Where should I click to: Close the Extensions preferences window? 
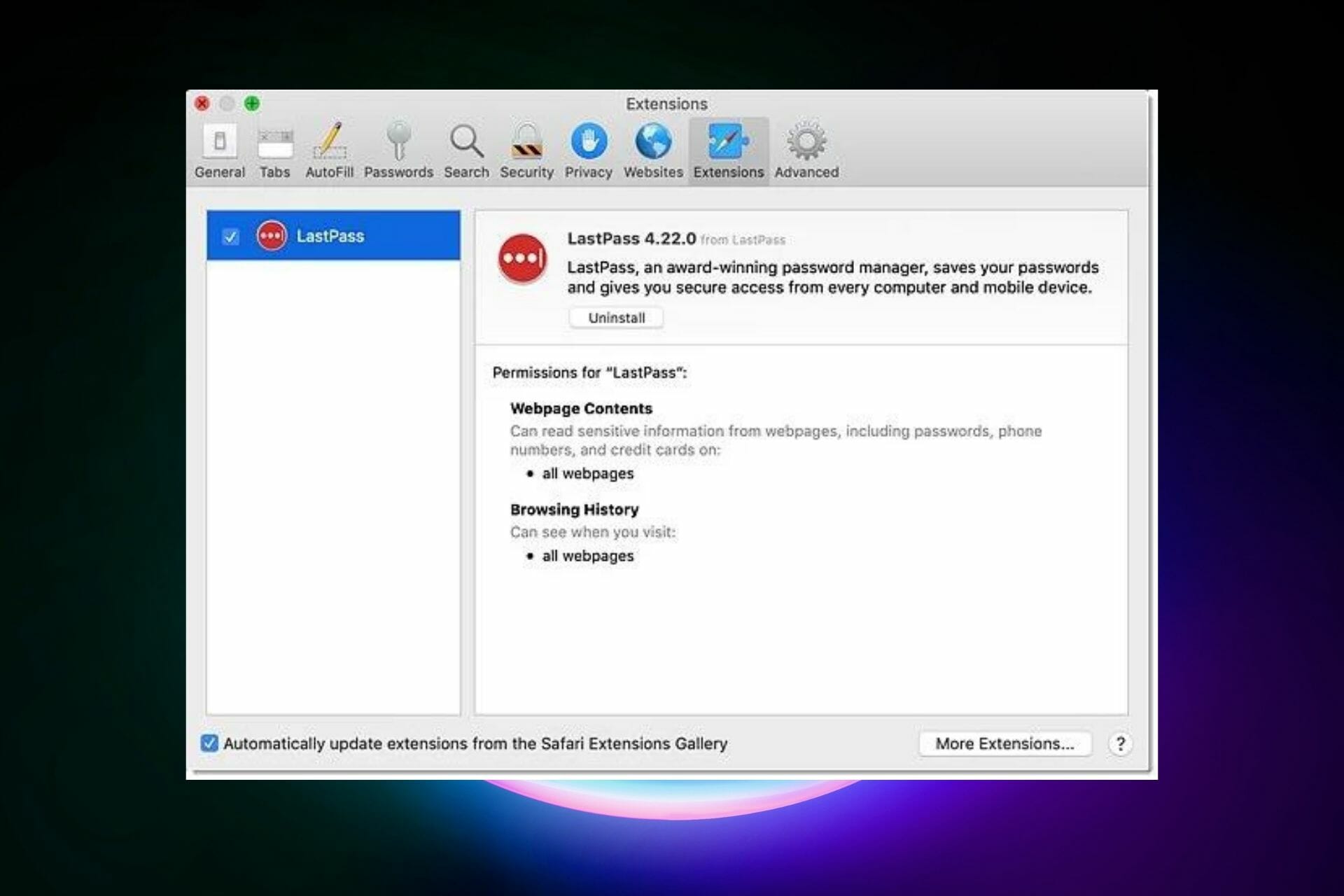click(x=202, y=104)
